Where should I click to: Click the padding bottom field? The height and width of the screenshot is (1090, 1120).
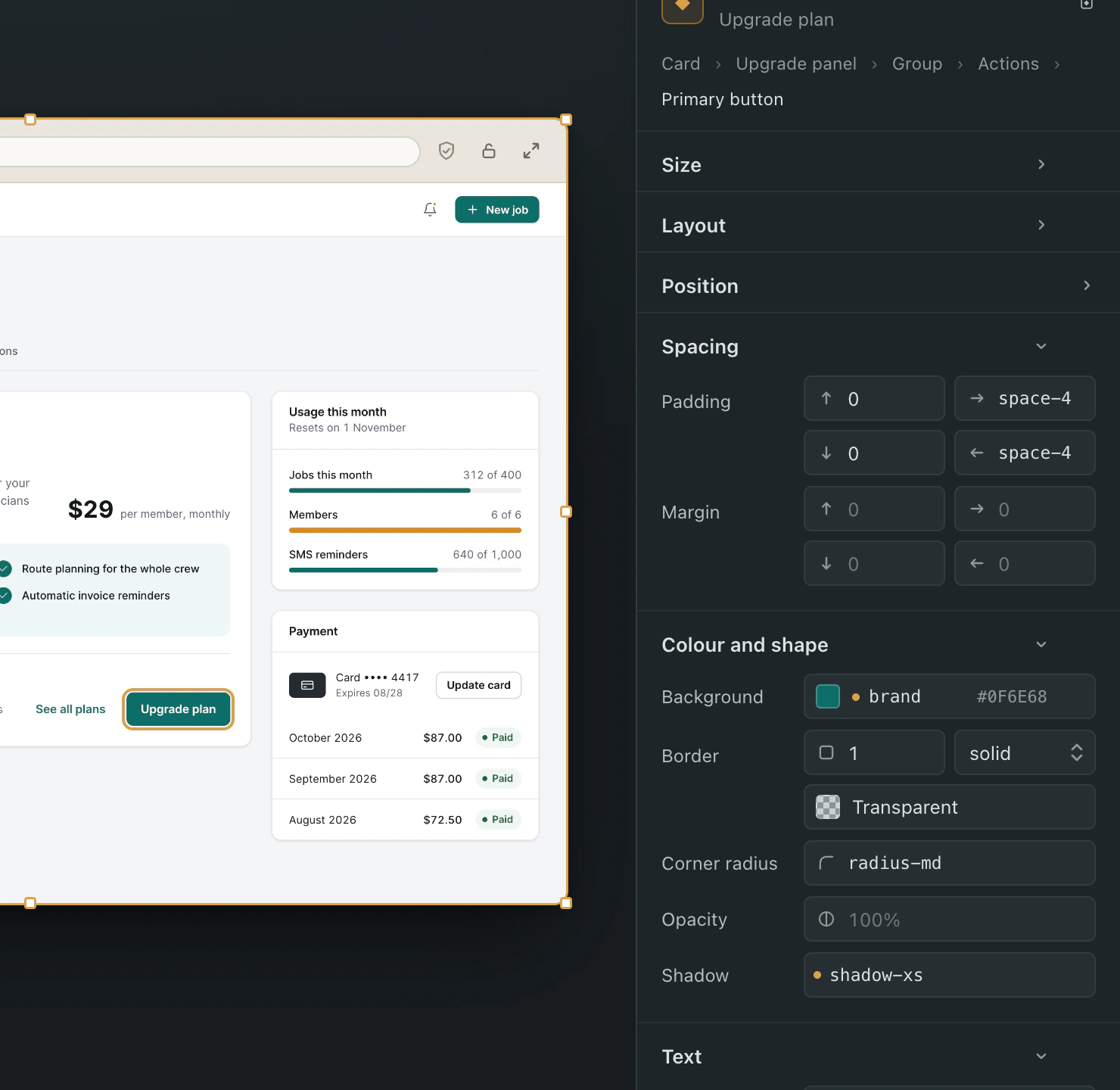(874, 453)
